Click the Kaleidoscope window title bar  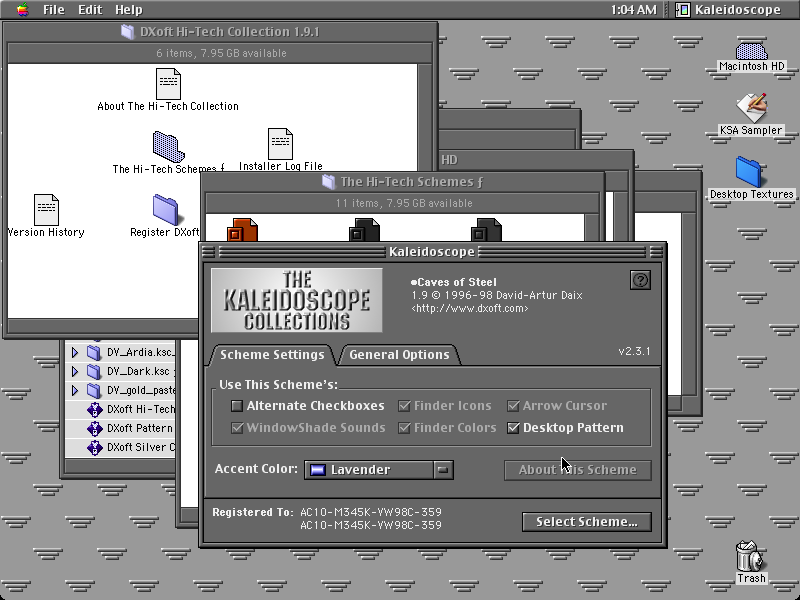click(x=432, y=252)
